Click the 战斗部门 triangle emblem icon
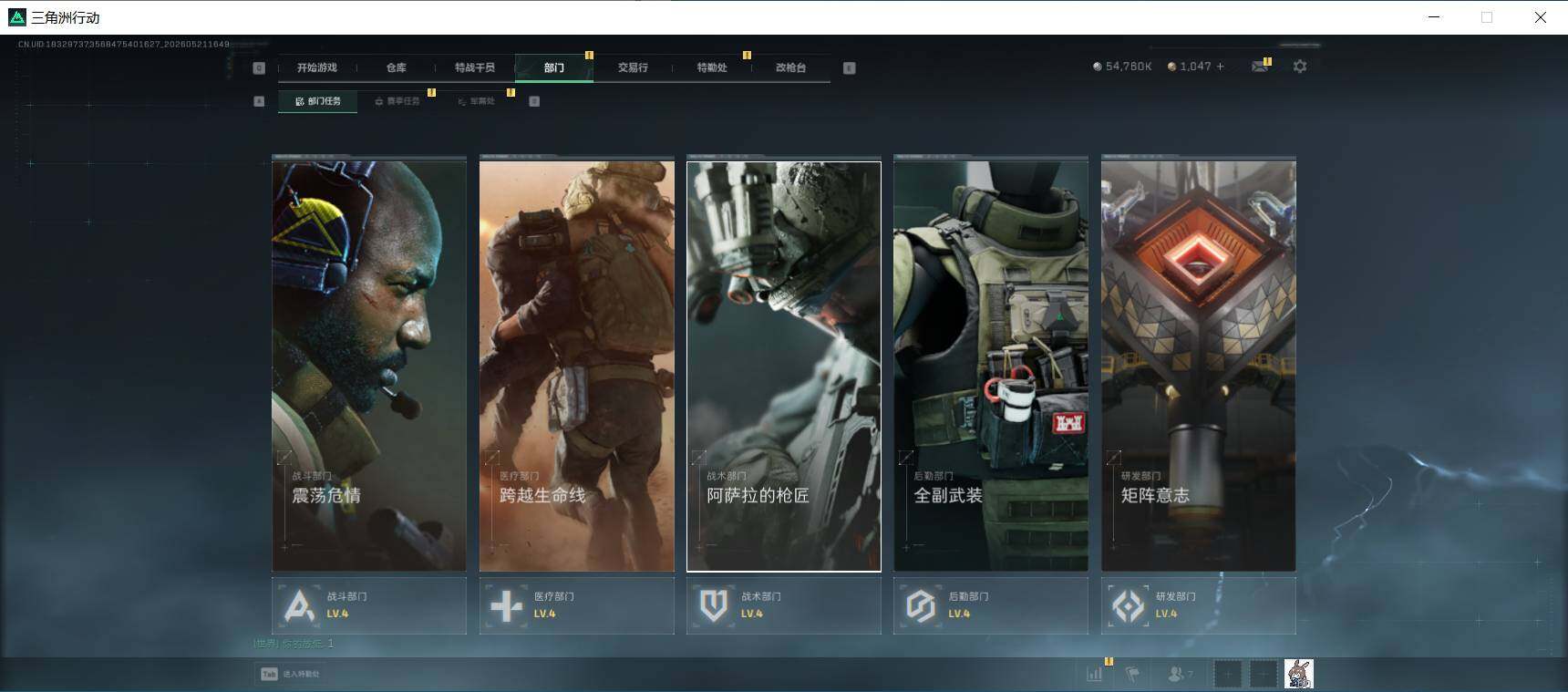Screen dimensions: 1568x692 pos(299,605)
